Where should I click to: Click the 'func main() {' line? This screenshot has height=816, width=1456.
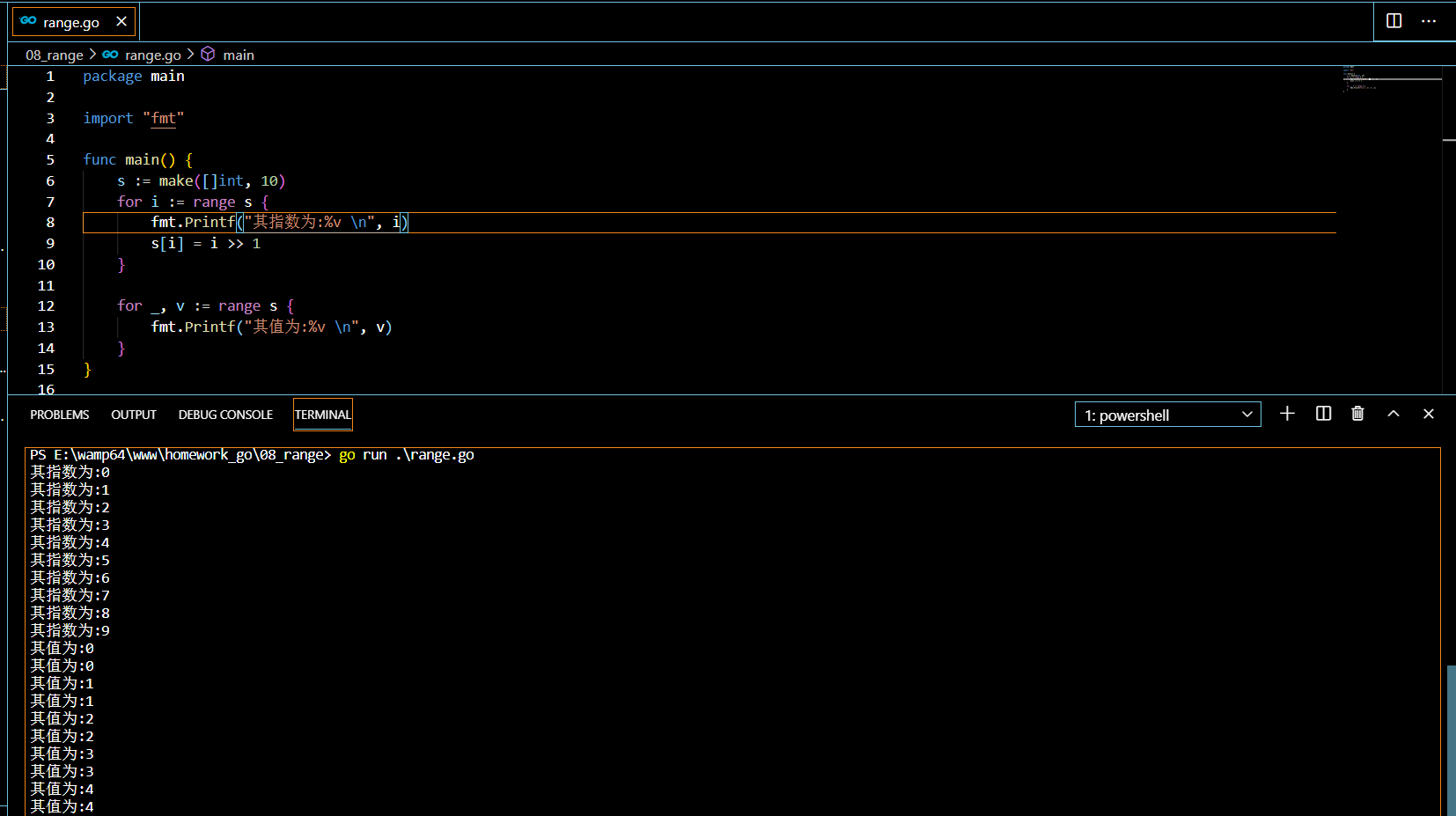pyautogui.click(x=138, y=160)
